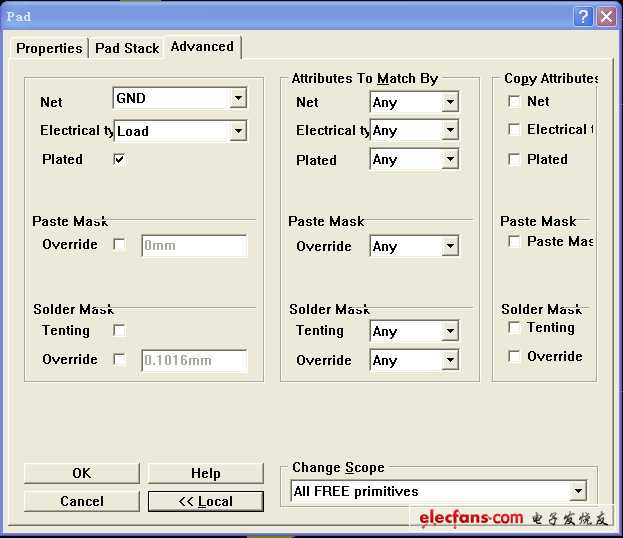The width and height of the screenshot is (623, 538).
Task: Check Copy Attributes Electrical type checkbox
Action: pos(514,129)
